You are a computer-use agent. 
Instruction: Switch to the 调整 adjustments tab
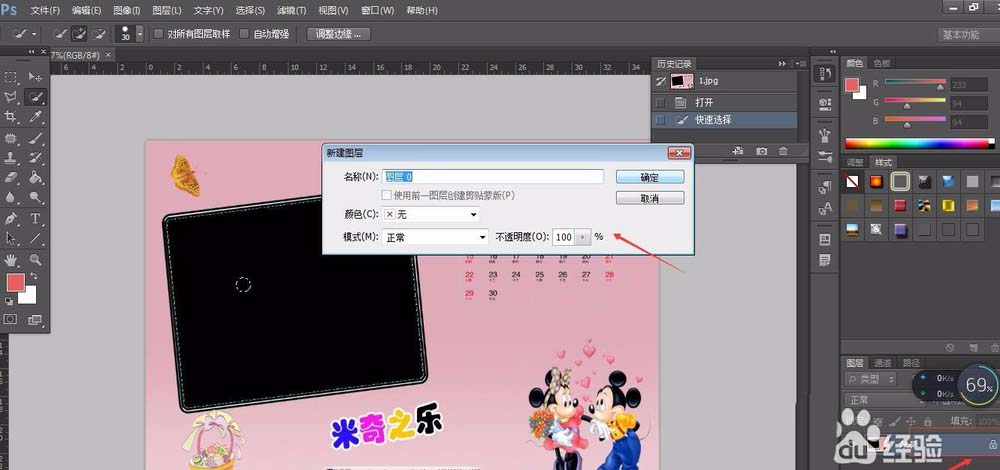855,163
